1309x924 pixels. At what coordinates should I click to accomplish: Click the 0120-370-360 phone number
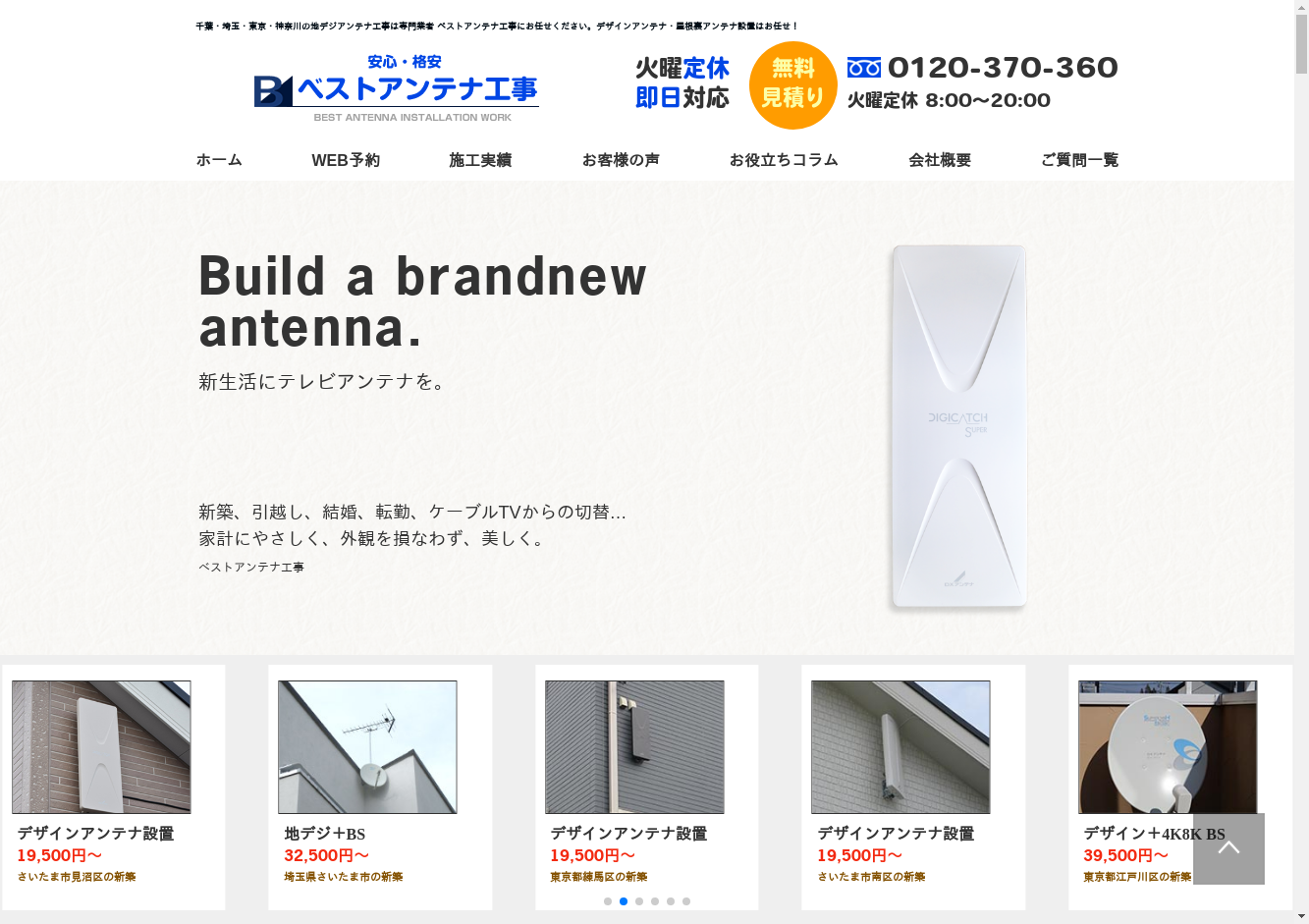point(1003,68)
